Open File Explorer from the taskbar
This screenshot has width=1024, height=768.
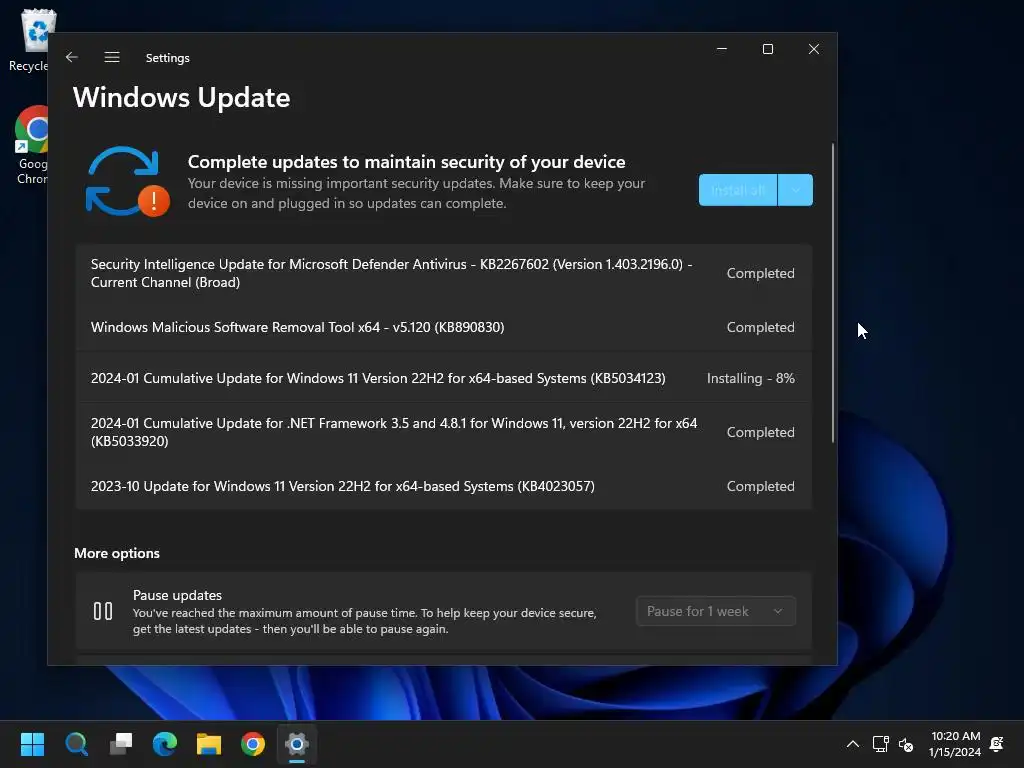pyautogui.click(x=209, y=744)
